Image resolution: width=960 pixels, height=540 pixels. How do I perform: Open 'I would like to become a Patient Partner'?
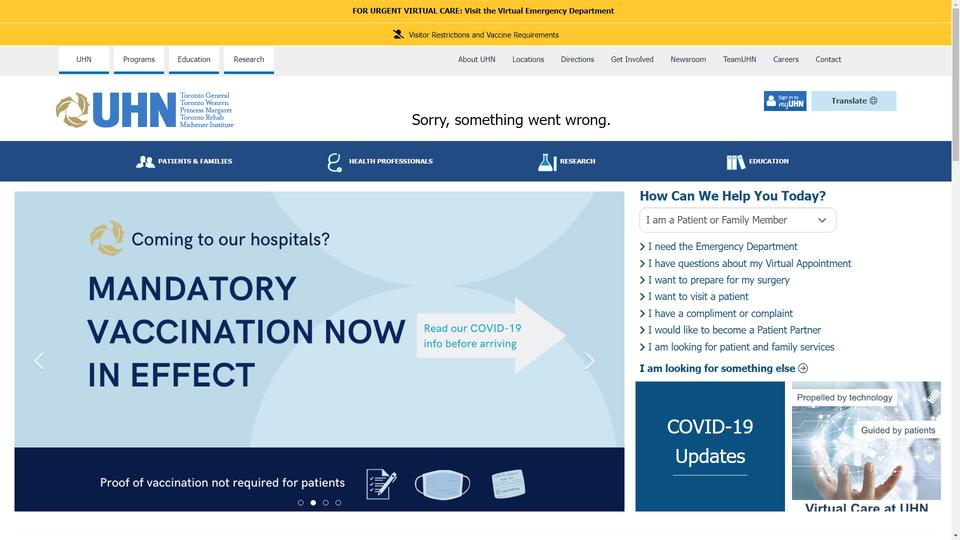730,330
